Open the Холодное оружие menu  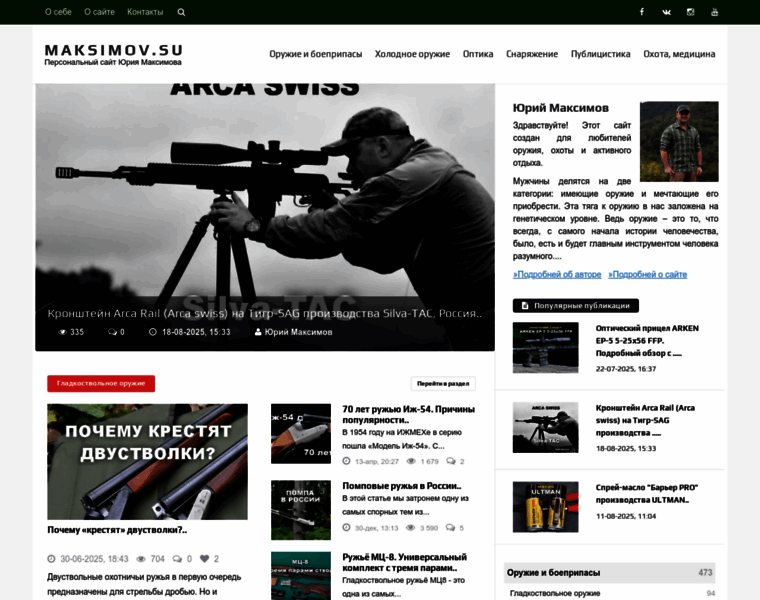(x=412, y=54)
